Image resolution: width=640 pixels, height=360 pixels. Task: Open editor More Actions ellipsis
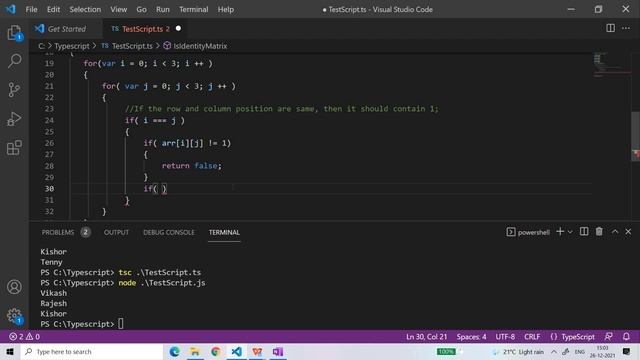626,28
